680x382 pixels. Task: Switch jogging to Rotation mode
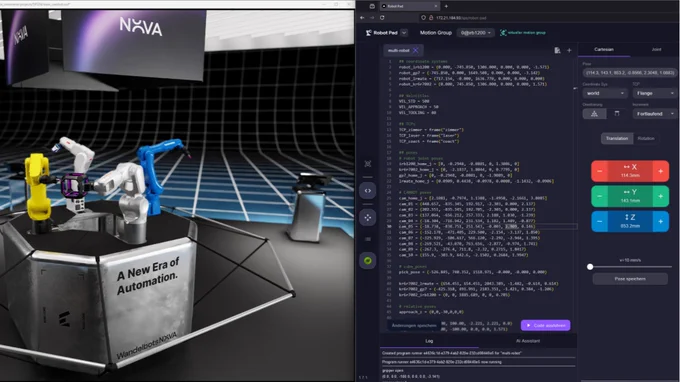tap(646, 138)
